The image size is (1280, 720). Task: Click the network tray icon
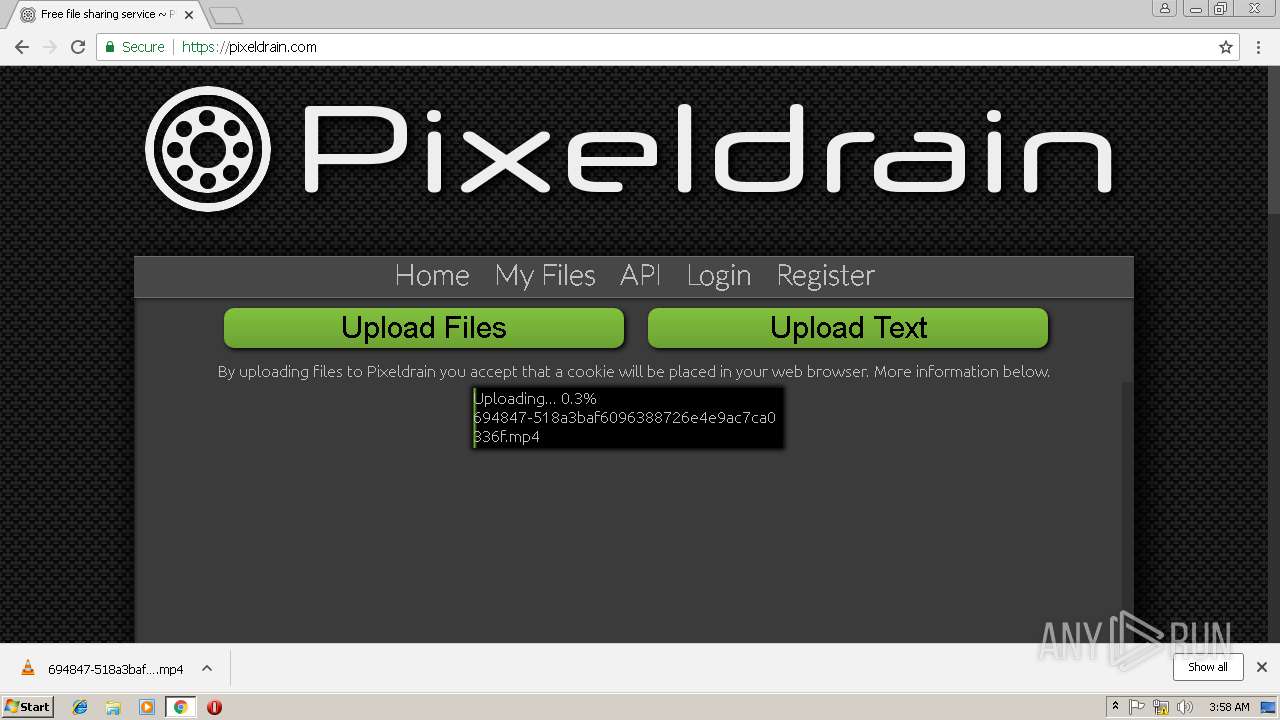click(1161, 707)
